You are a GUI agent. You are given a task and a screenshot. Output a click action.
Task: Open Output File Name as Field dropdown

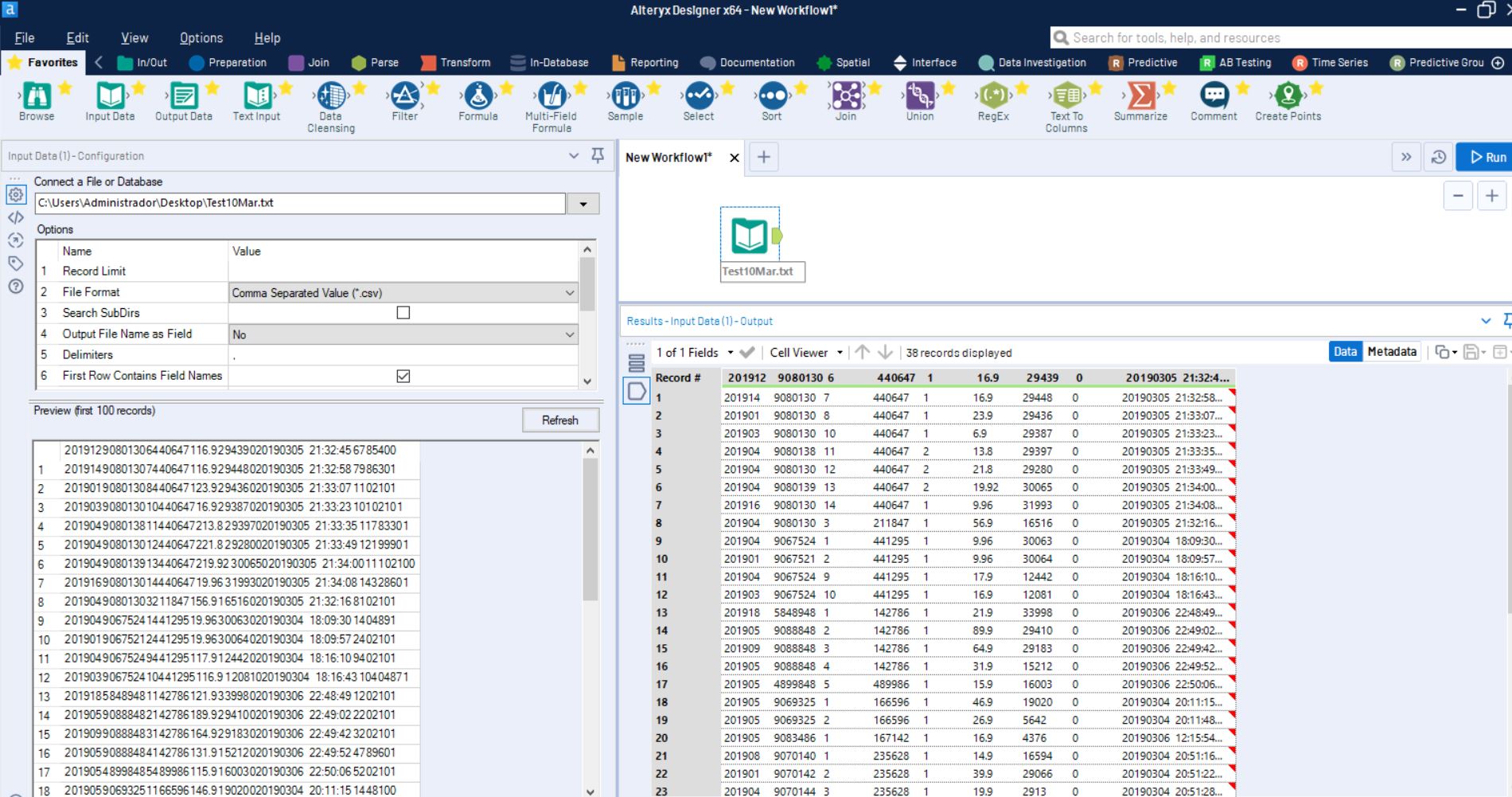tap(569, 334)
